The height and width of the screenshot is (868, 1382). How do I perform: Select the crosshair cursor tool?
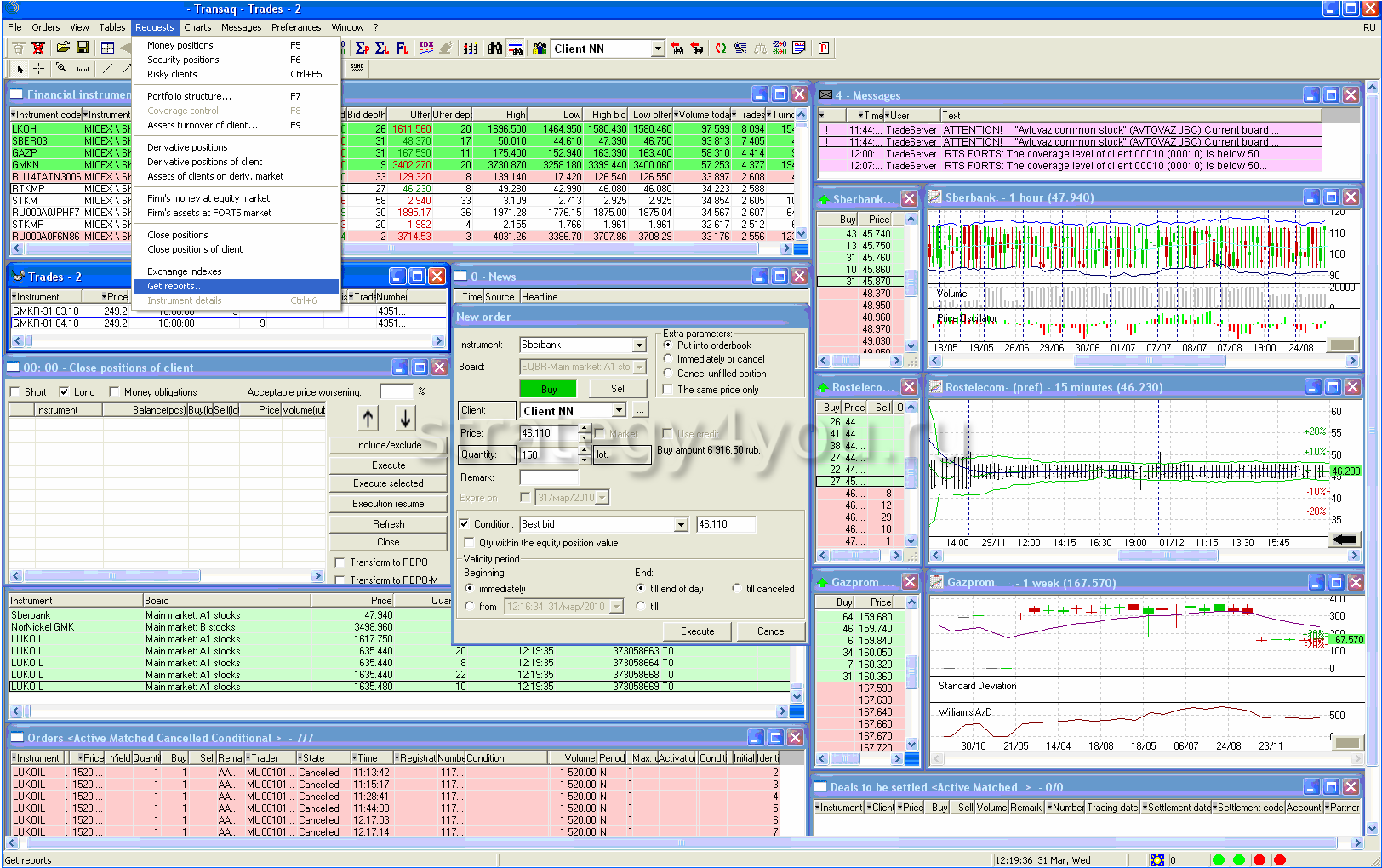click(39, 68)
